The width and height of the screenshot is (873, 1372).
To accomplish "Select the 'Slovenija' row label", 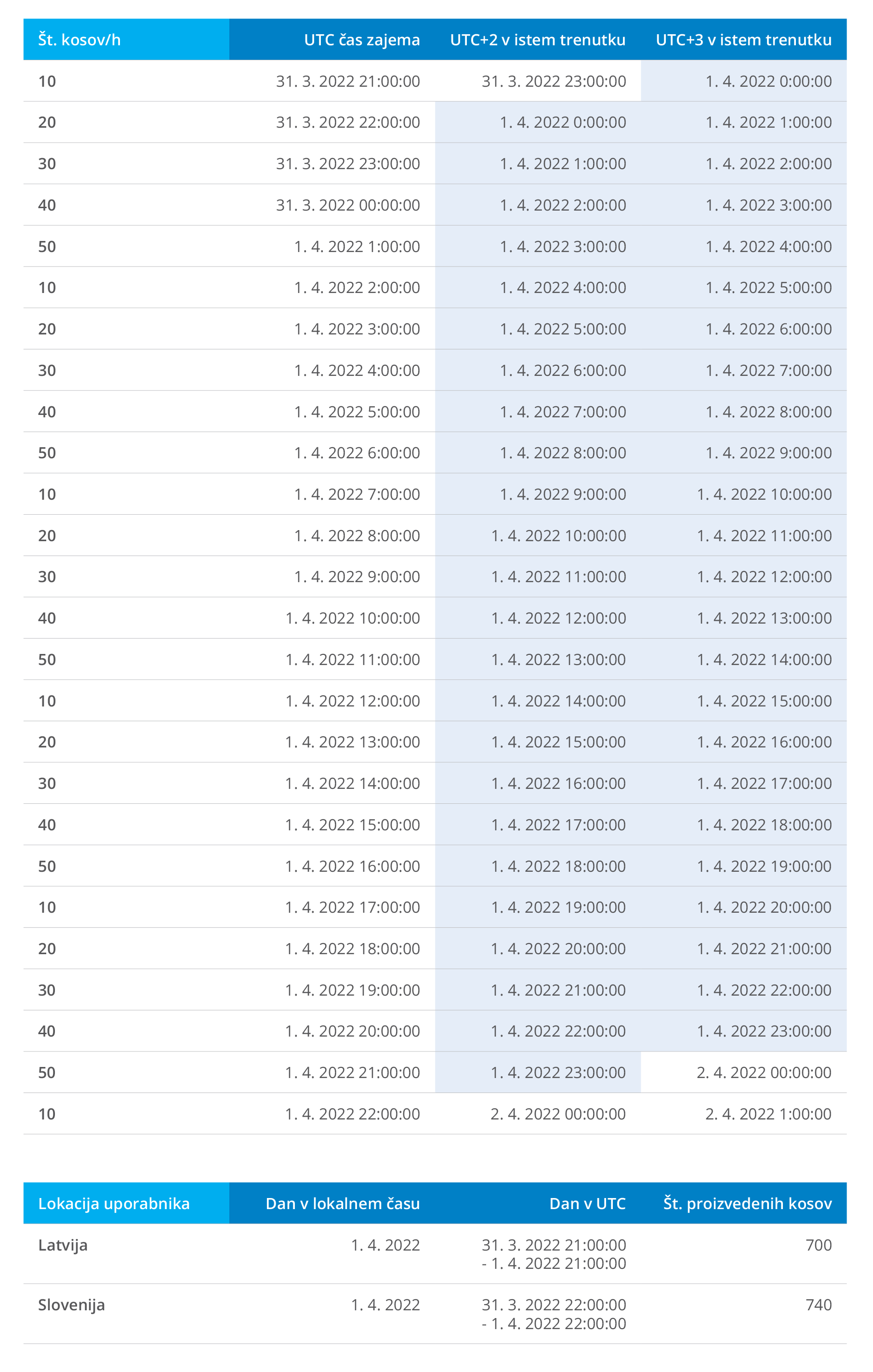I will [71, 1305].
